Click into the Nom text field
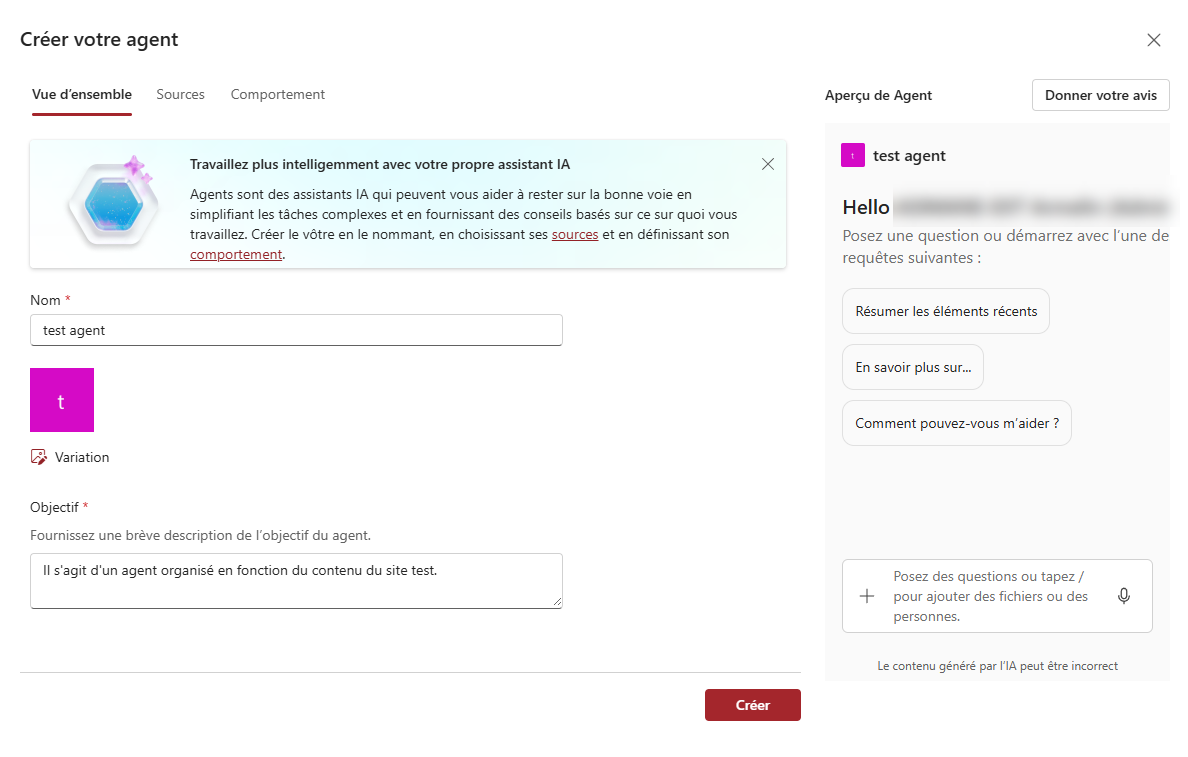Viewport: 1188px width, 757px height. (296, 330)
